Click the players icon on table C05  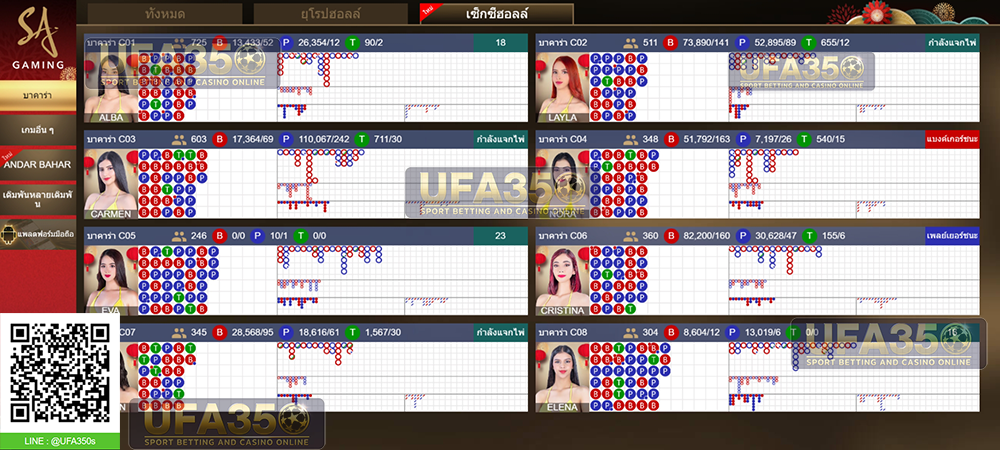click(179, 236)
